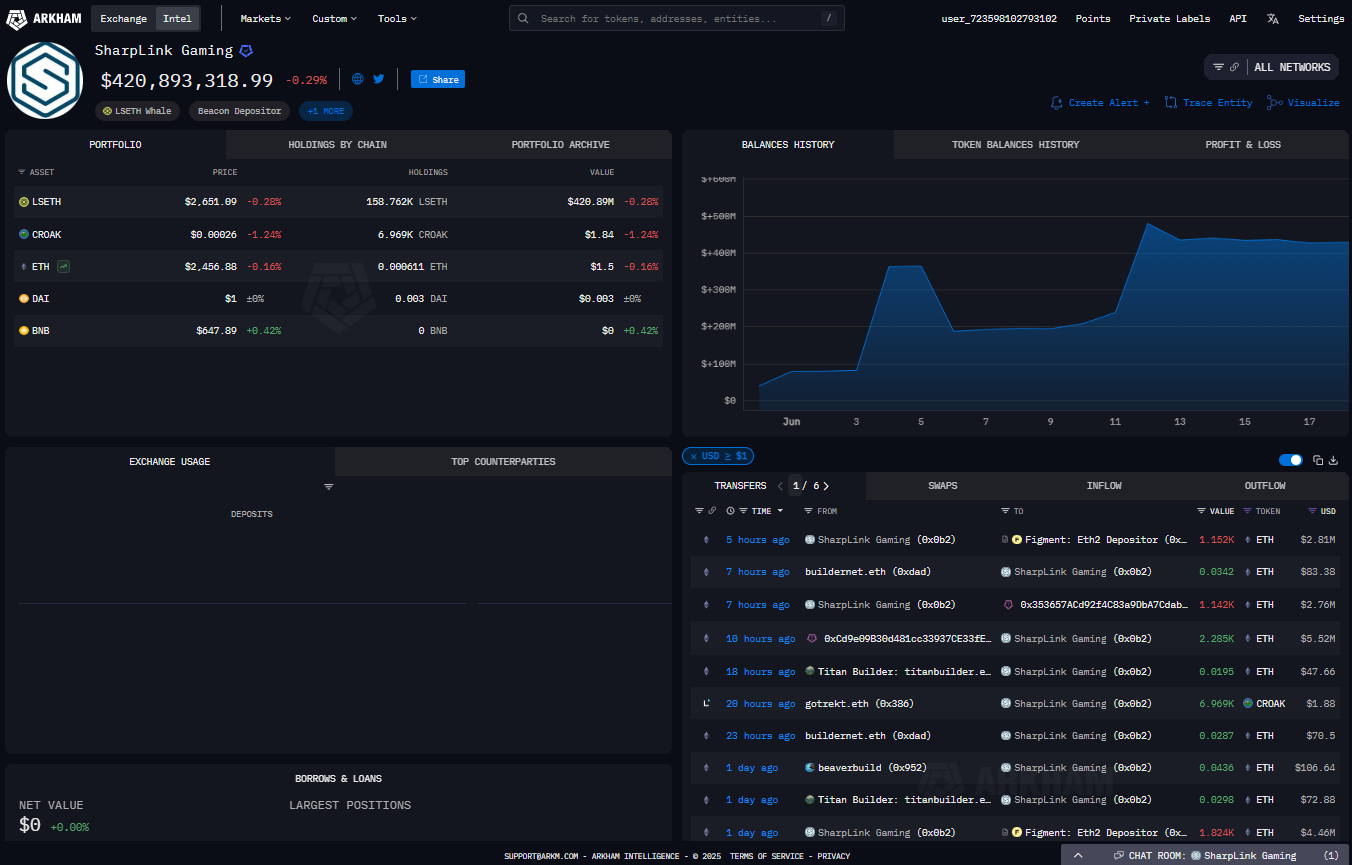
Task: Open the Swaps tab
Action: point(942,486)
